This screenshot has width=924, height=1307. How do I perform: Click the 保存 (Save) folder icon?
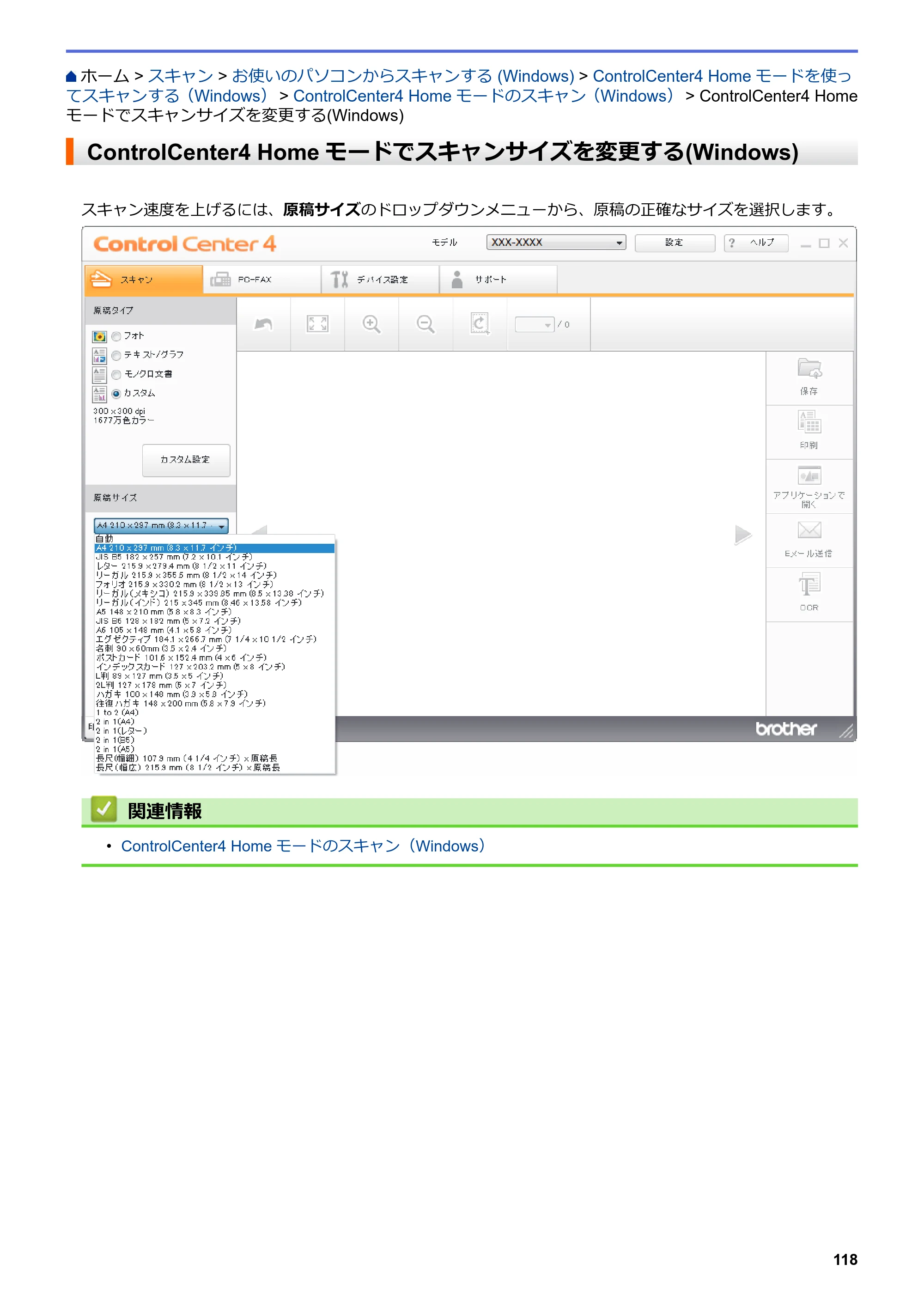click(x=808, y=369)
